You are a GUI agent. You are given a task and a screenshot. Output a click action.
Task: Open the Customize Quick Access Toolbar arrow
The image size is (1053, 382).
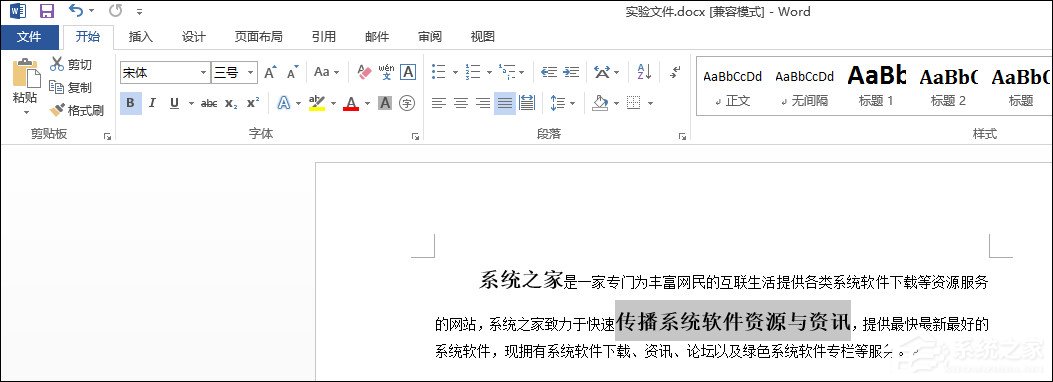coord(139,11)
